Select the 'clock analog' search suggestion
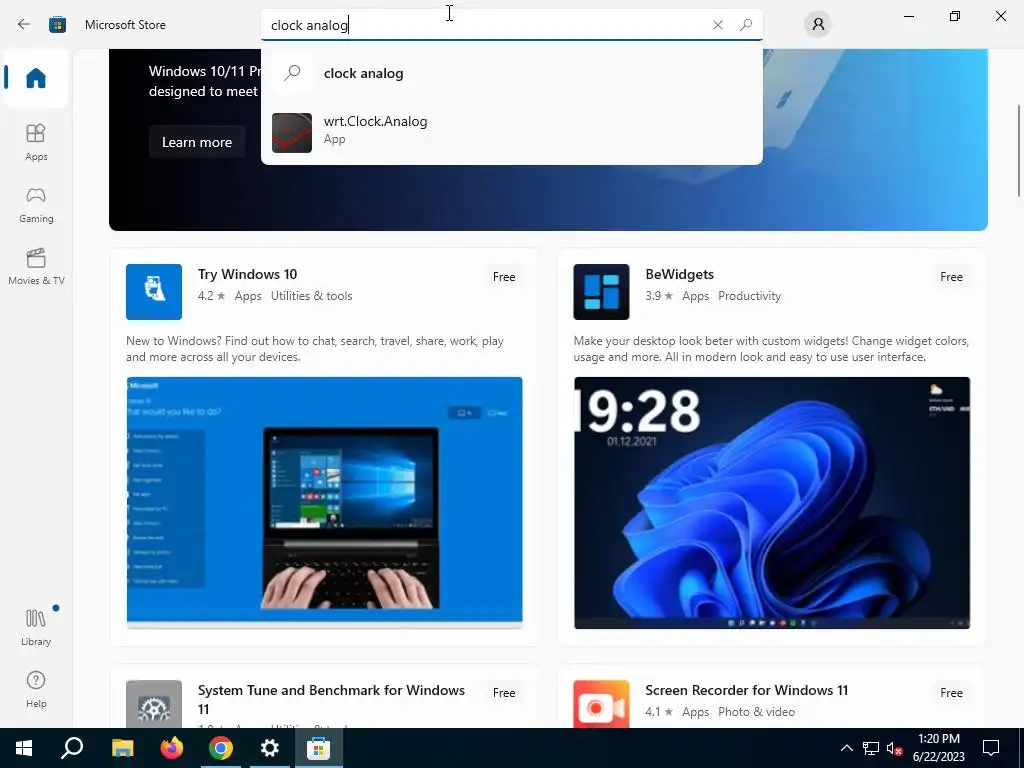 point(511,73)
